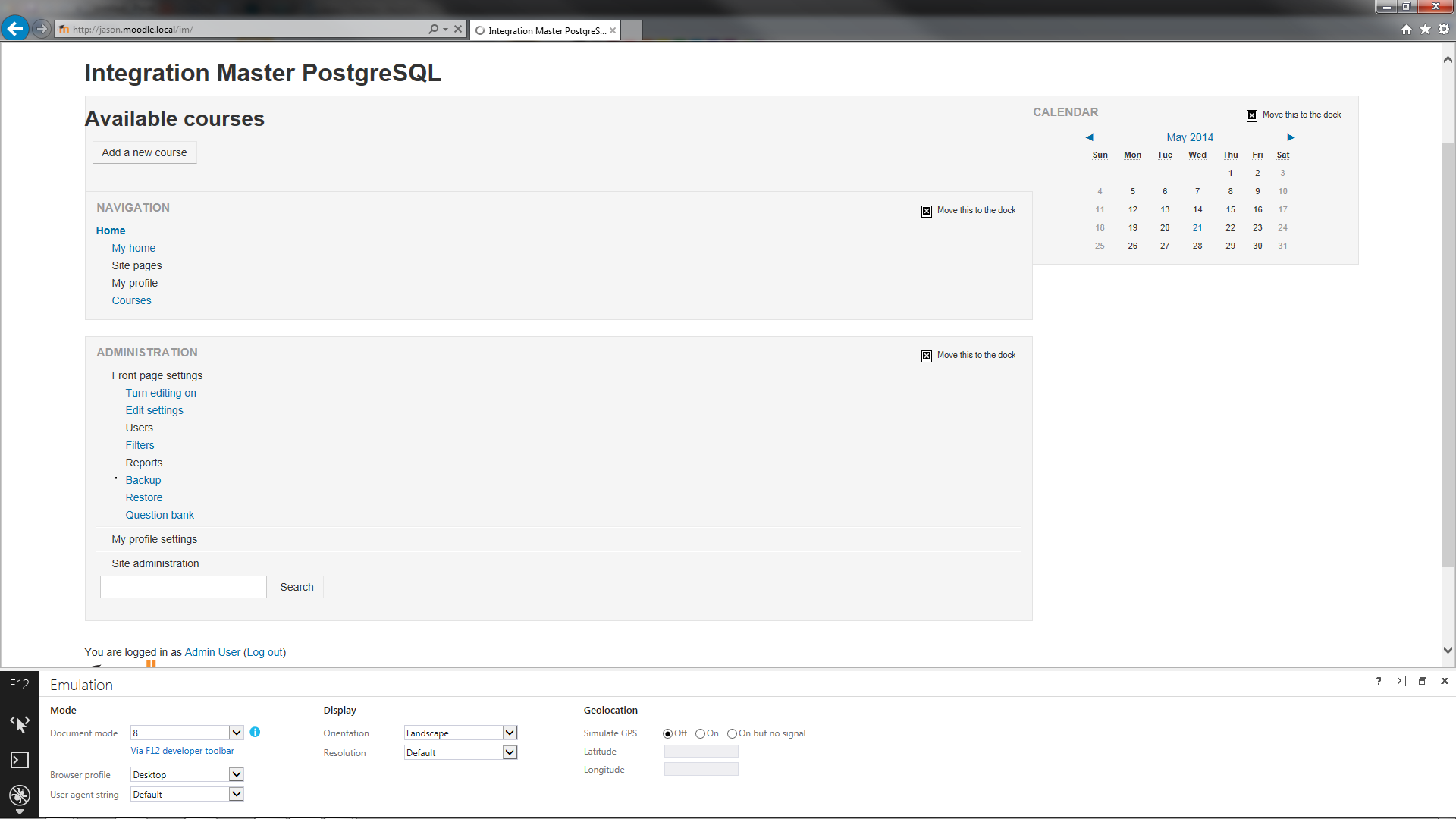
Task: Click the address bar search magnifier icon
Action: click(433, 29)
